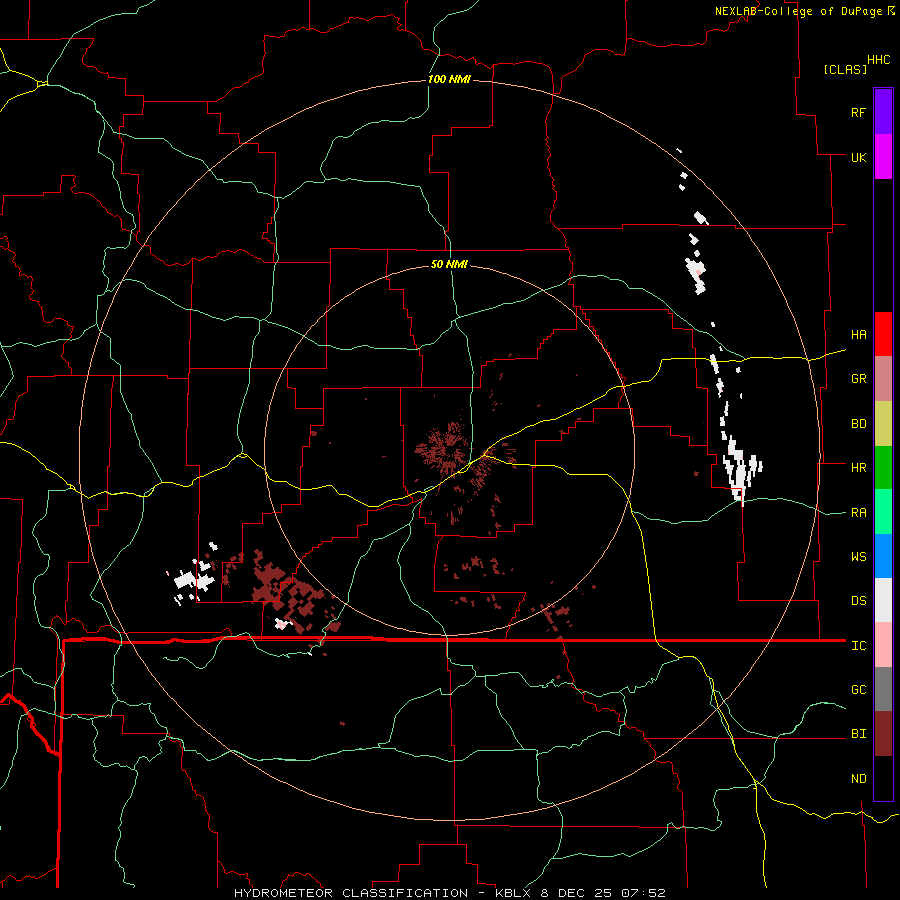
Task: Select the gray GC legend swatch
Action: tap(883, 689)
